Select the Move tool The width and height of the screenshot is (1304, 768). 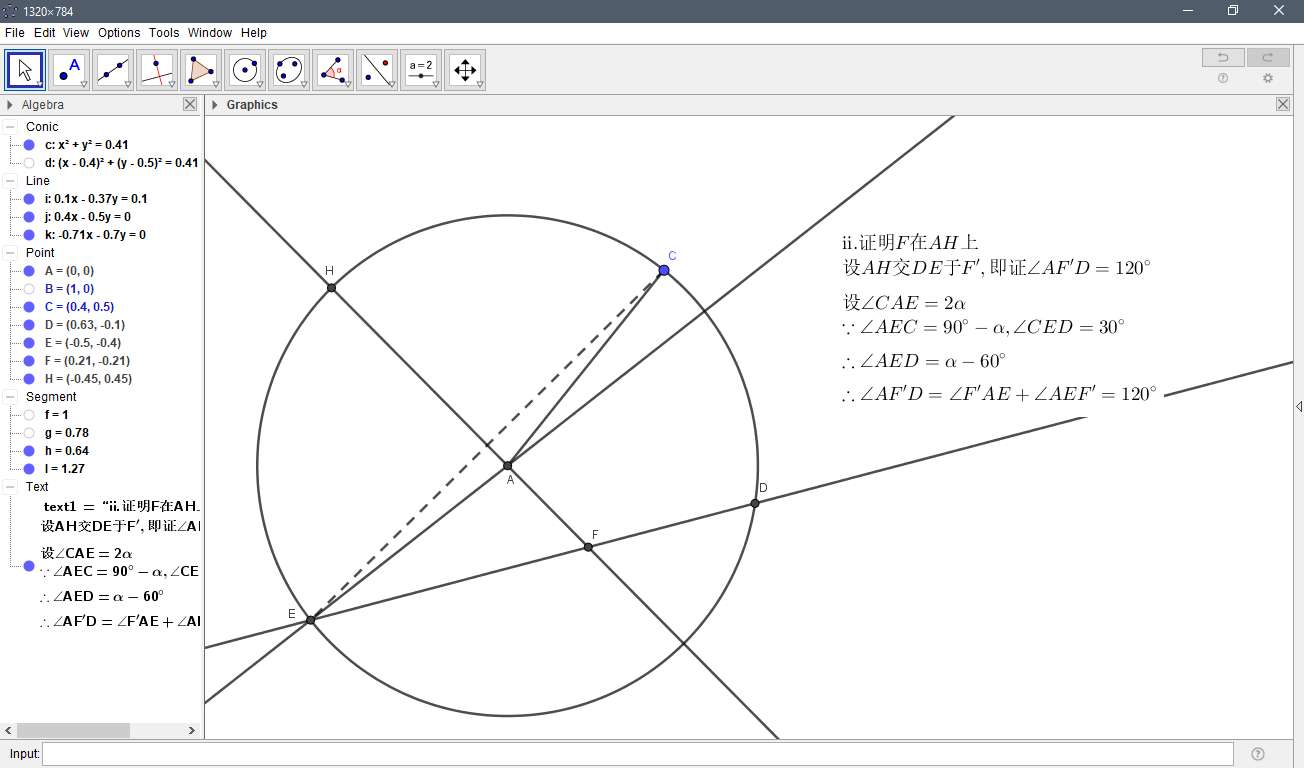(x=24, y=69)
